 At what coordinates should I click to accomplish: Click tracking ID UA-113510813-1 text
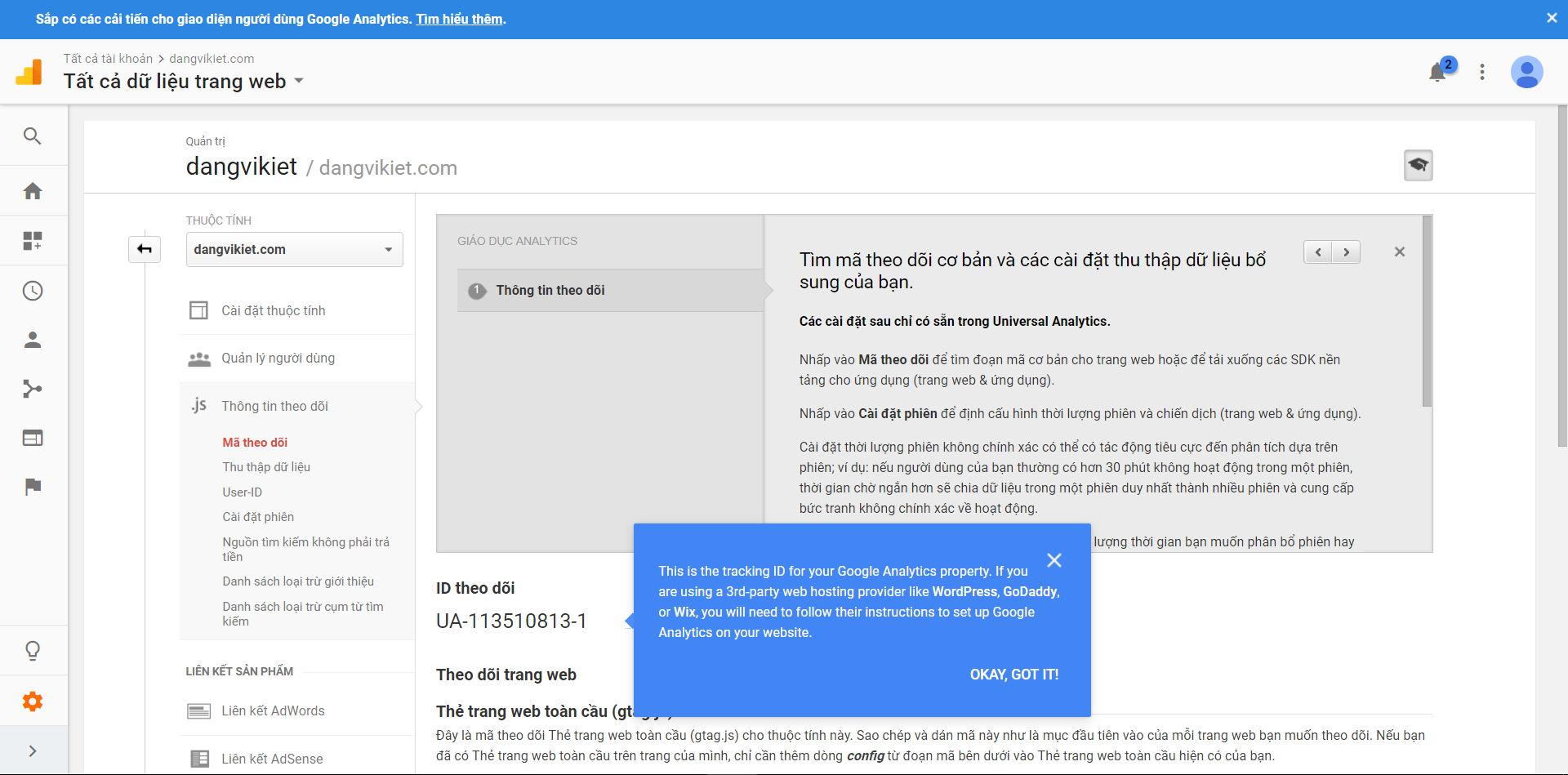point(511,621)
